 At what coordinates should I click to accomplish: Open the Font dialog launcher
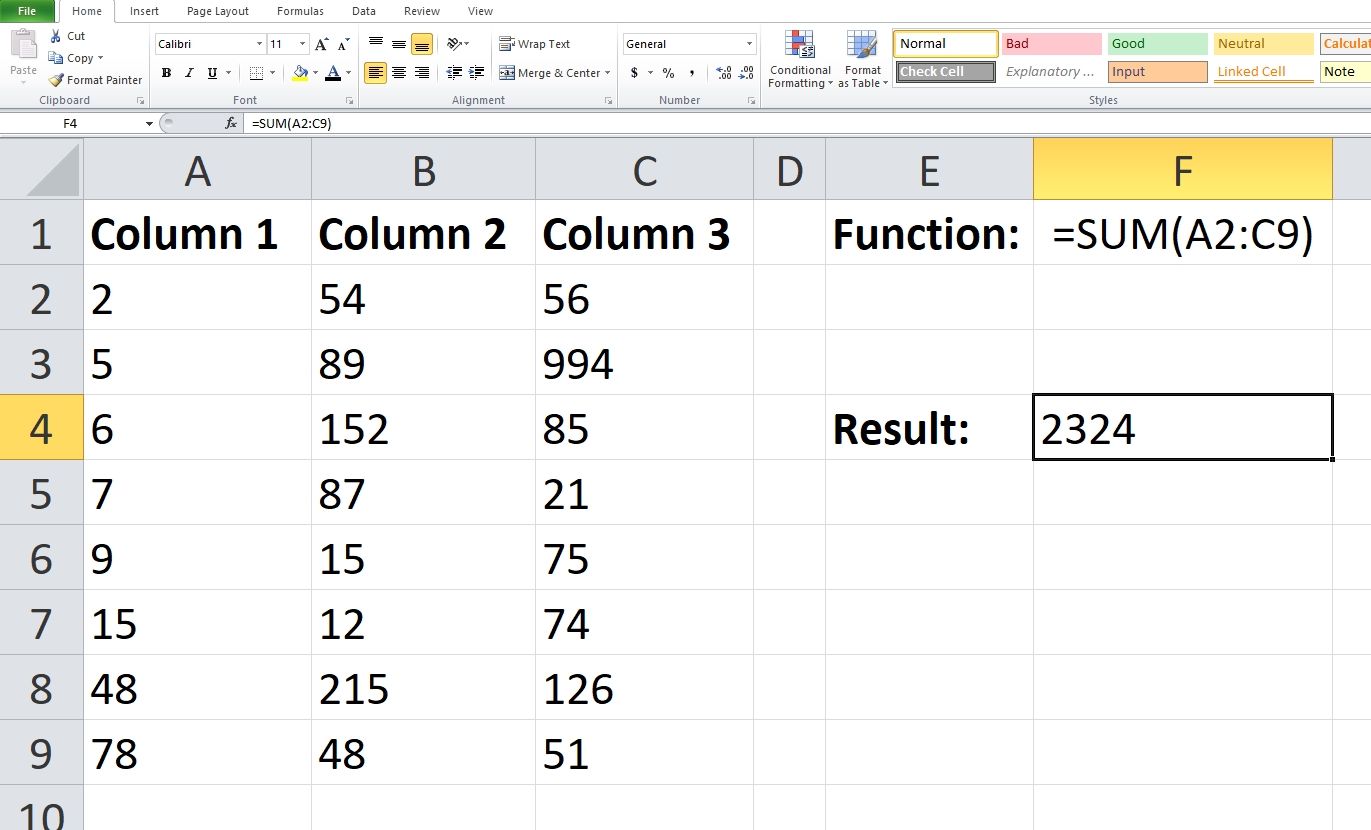[x=349, y=101]
